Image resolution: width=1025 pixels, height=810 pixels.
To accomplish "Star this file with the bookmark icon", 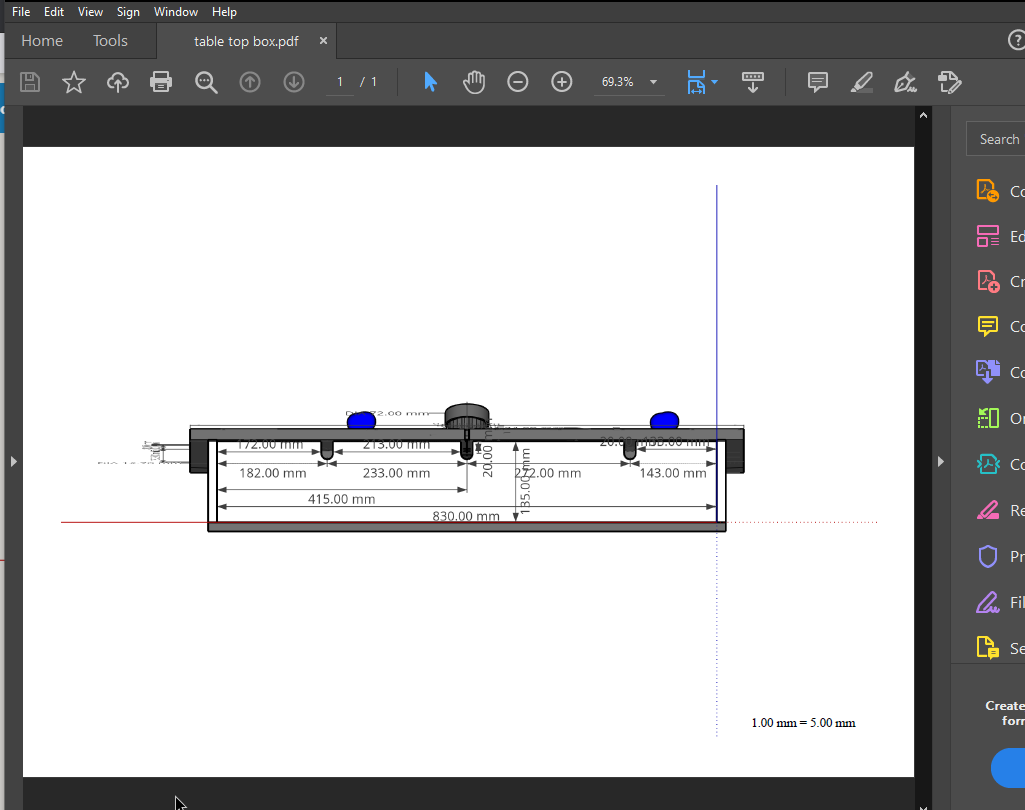I will [74, 82].
